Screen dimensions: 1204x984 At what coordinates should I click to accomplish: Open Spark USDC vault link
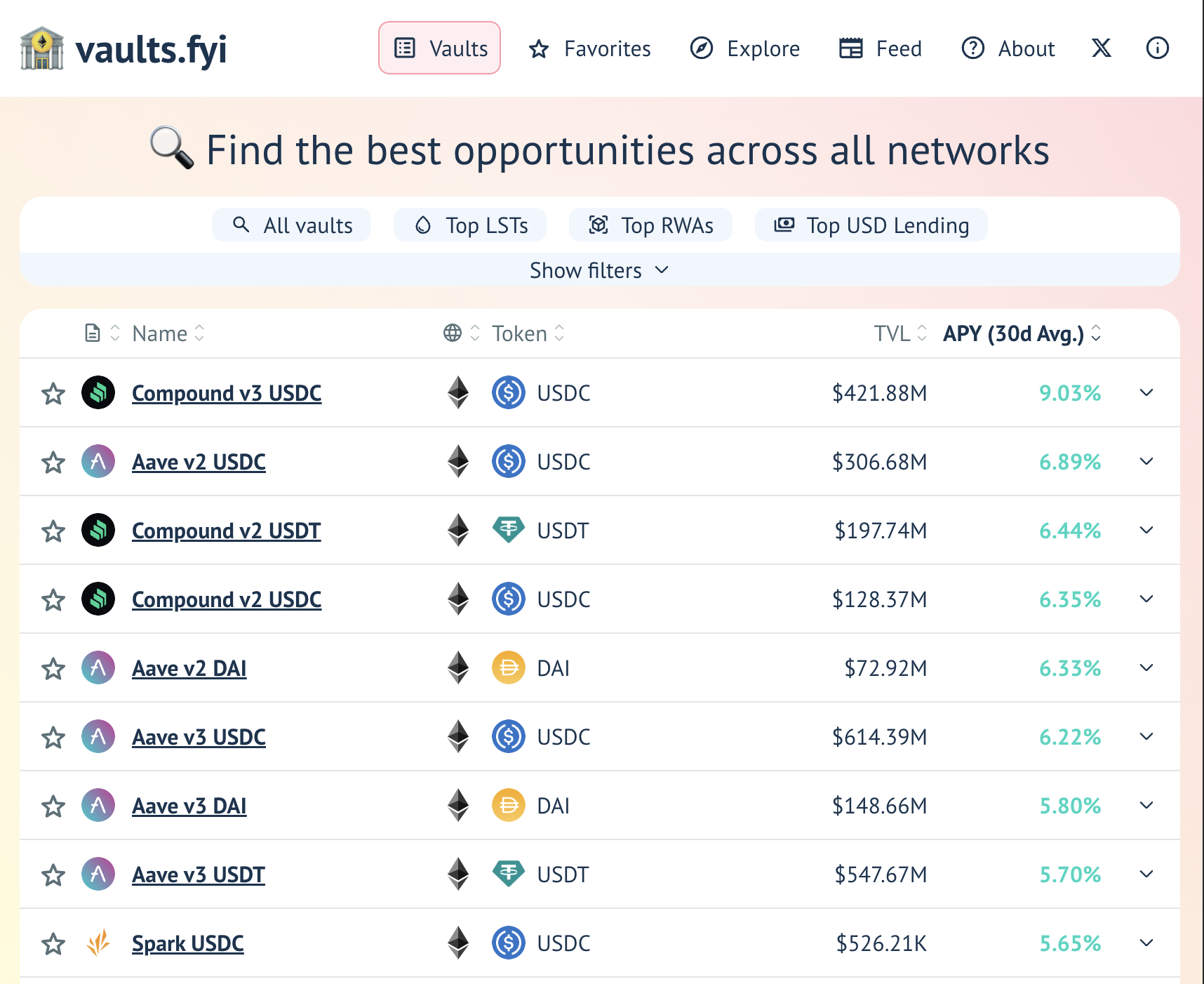tap(188, 943)
